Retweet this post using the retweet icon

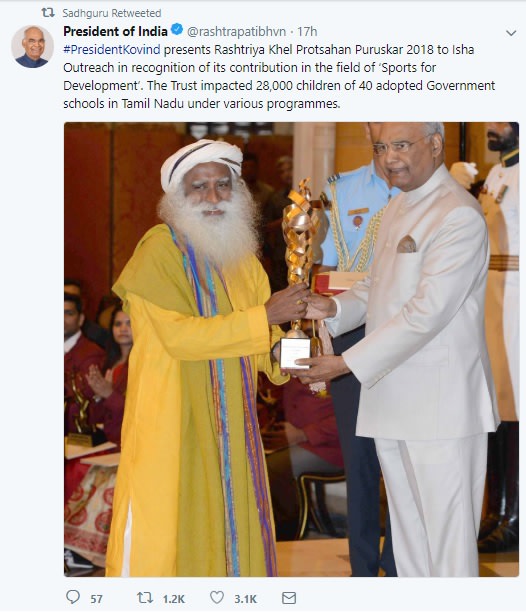[x=145, y=598]
